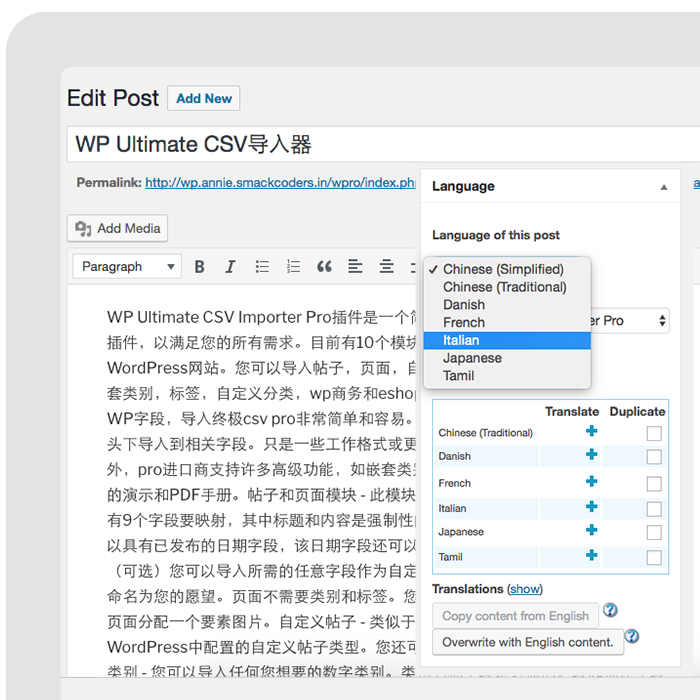Click the post title field
The height and width of the screenshot is (700, 700).
click(x=384, y=144)
